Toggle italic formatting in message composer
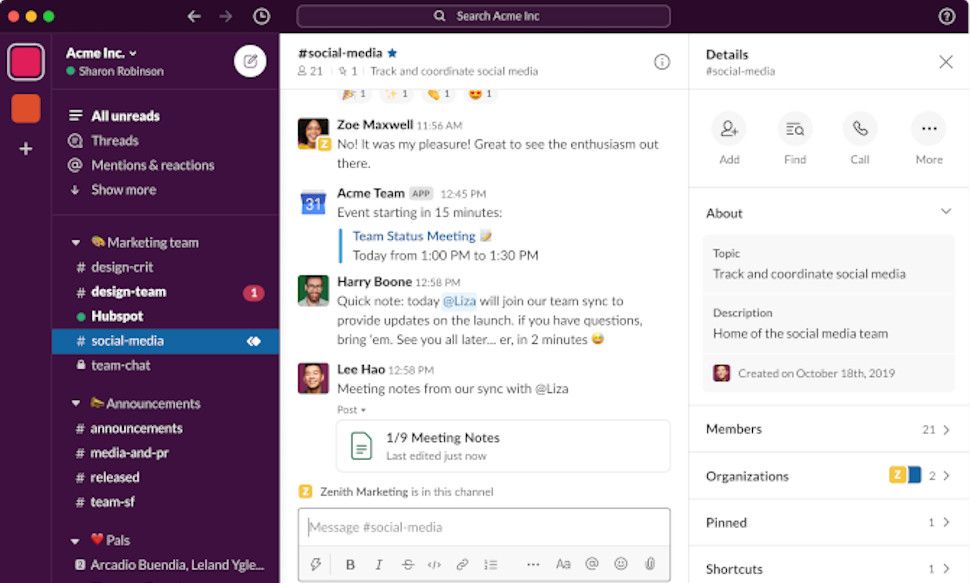970x583 pixels. 379,564
